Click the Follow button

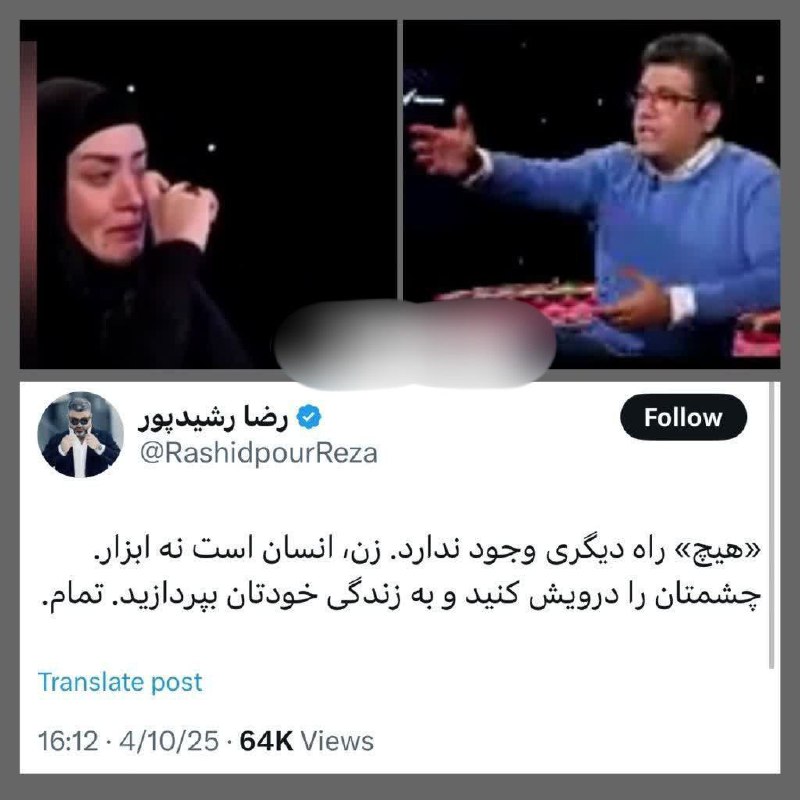pyautogui.click(x=683, y=417)
